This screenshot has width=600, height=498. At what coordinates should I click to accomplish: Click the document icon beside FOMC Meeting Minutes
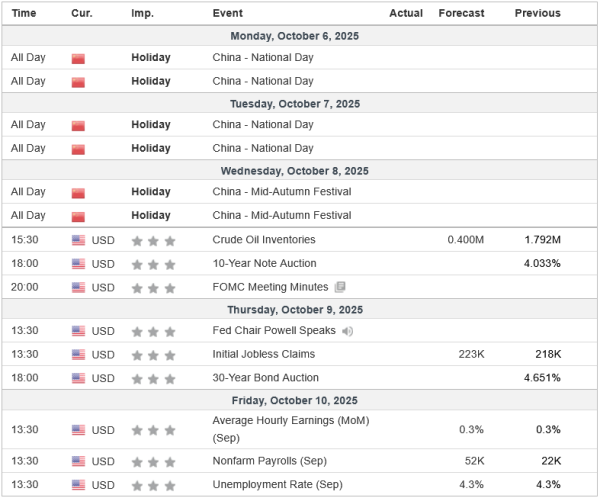click(x=340, y=288)
